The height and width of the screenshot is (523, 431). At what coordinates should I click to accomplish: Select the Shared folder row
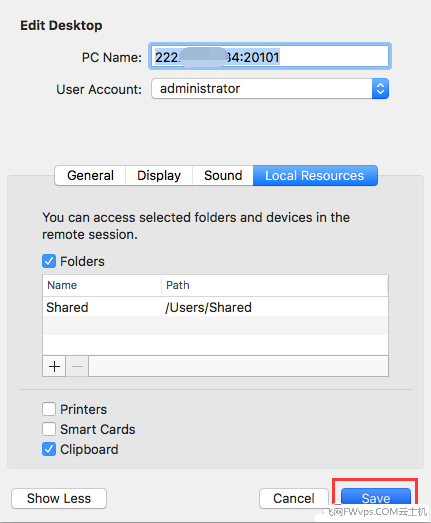click(x=216, y=307)
